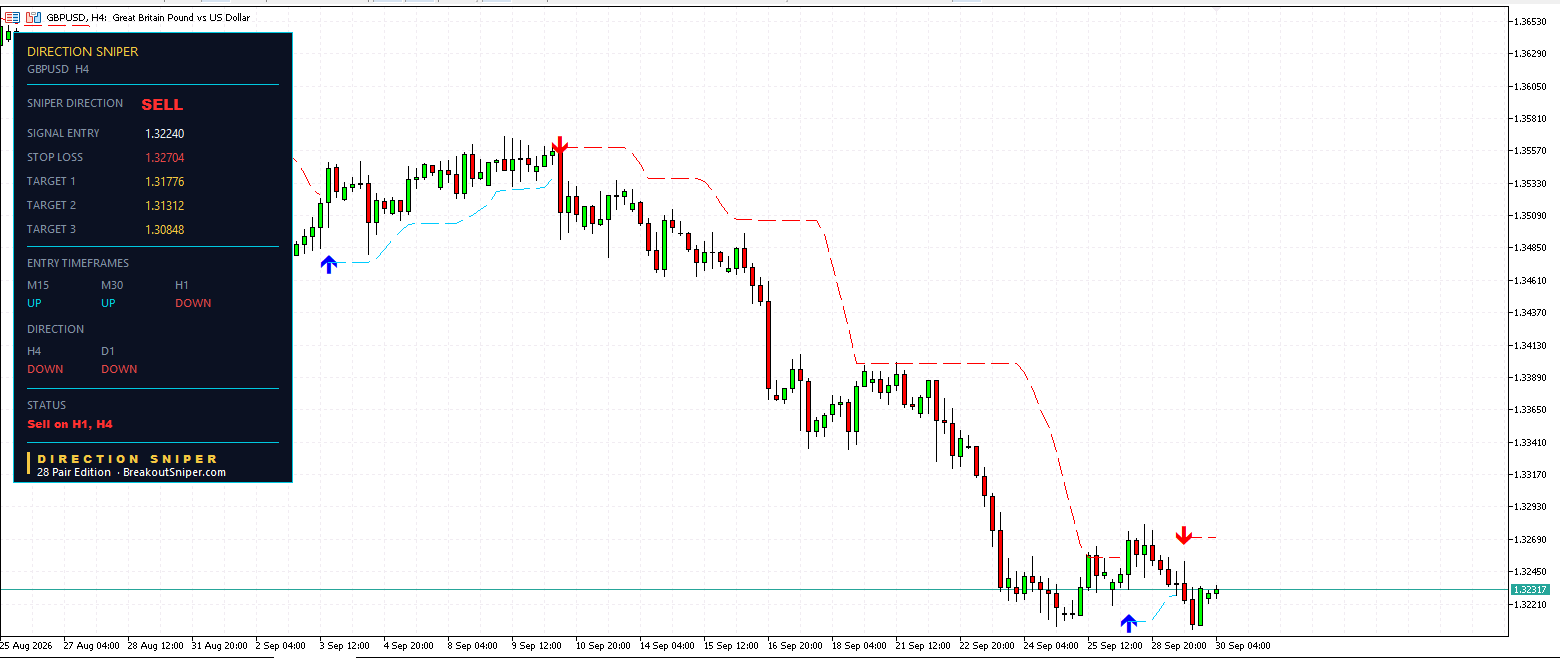Click the status message Sell on H1, H4
Viewport: 1560px width, 658px height.
tap(70, 424)
